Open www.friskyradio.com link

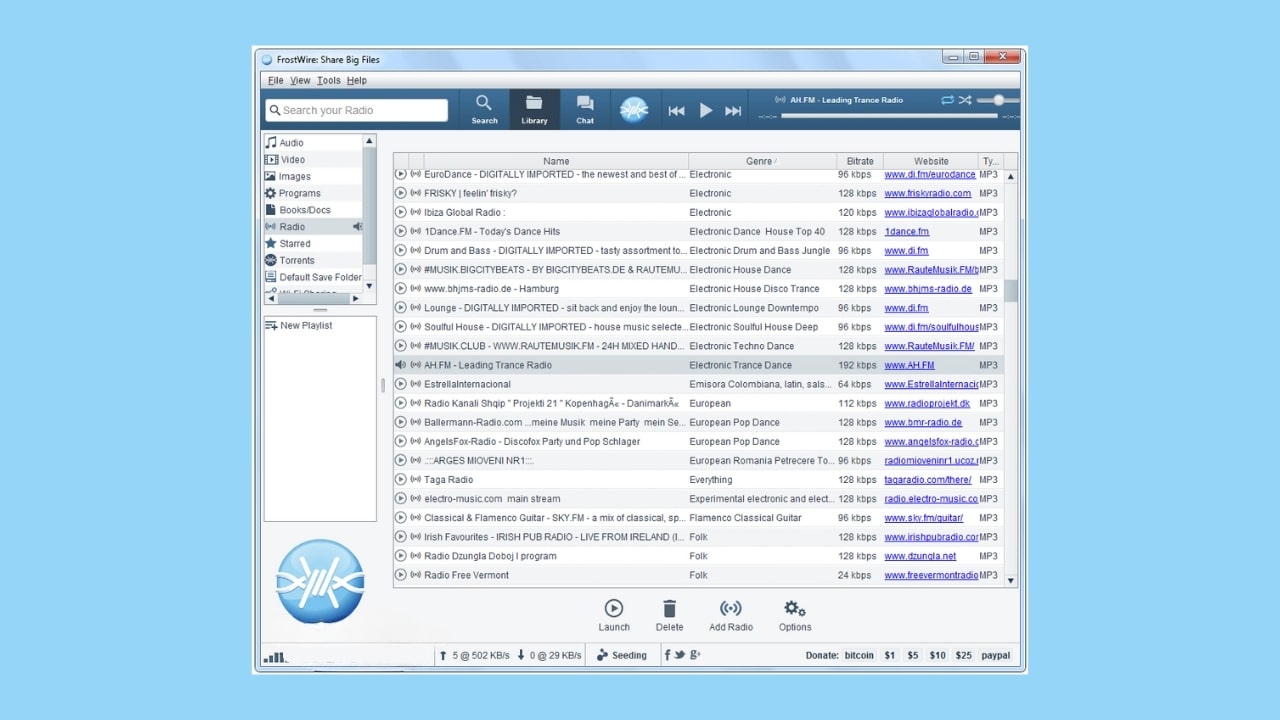click(928, 193)
